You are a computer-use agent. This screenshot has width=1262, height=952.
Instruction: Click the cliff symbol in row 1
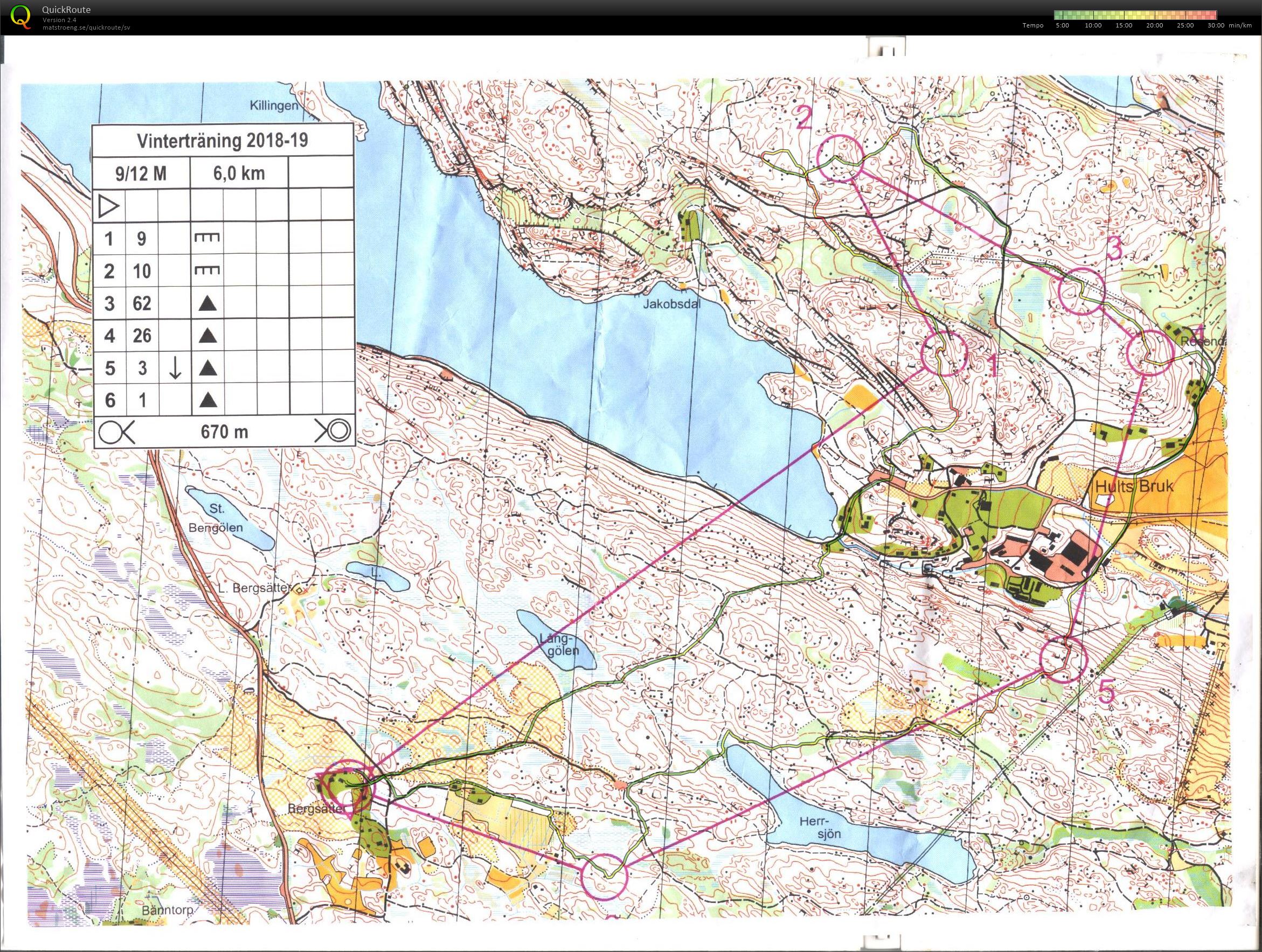click(x=206, y=238)
